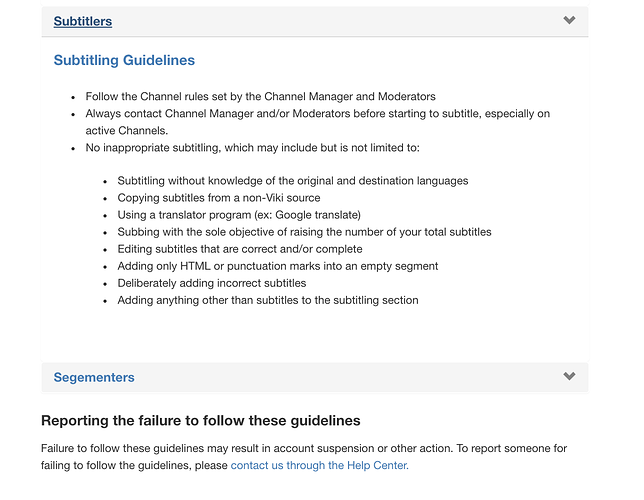Click the Using a translator program item
The height and width of the screenshot is (500, 644).
pos(239,215)
